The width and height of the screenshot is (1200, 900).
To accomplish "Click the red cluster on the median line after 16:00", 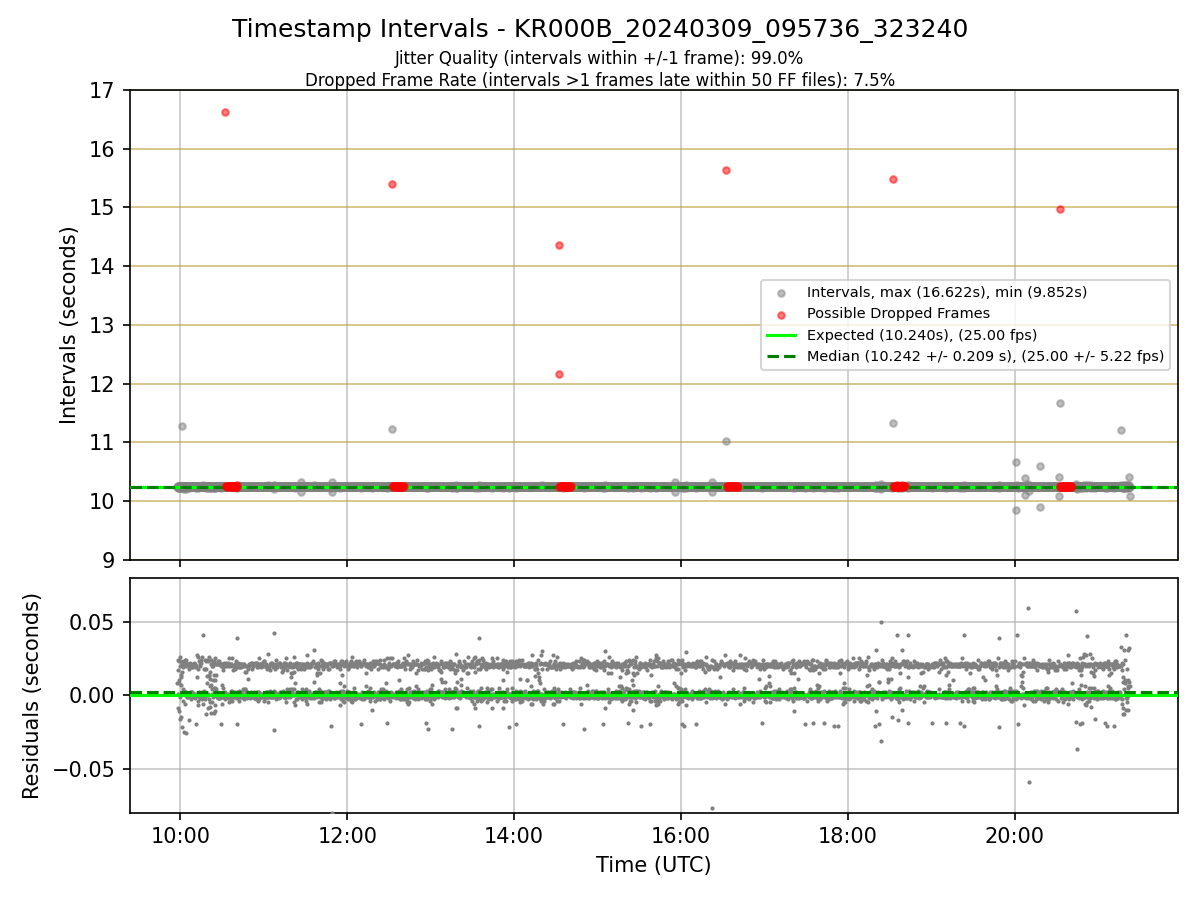I will tap(733, 486).
